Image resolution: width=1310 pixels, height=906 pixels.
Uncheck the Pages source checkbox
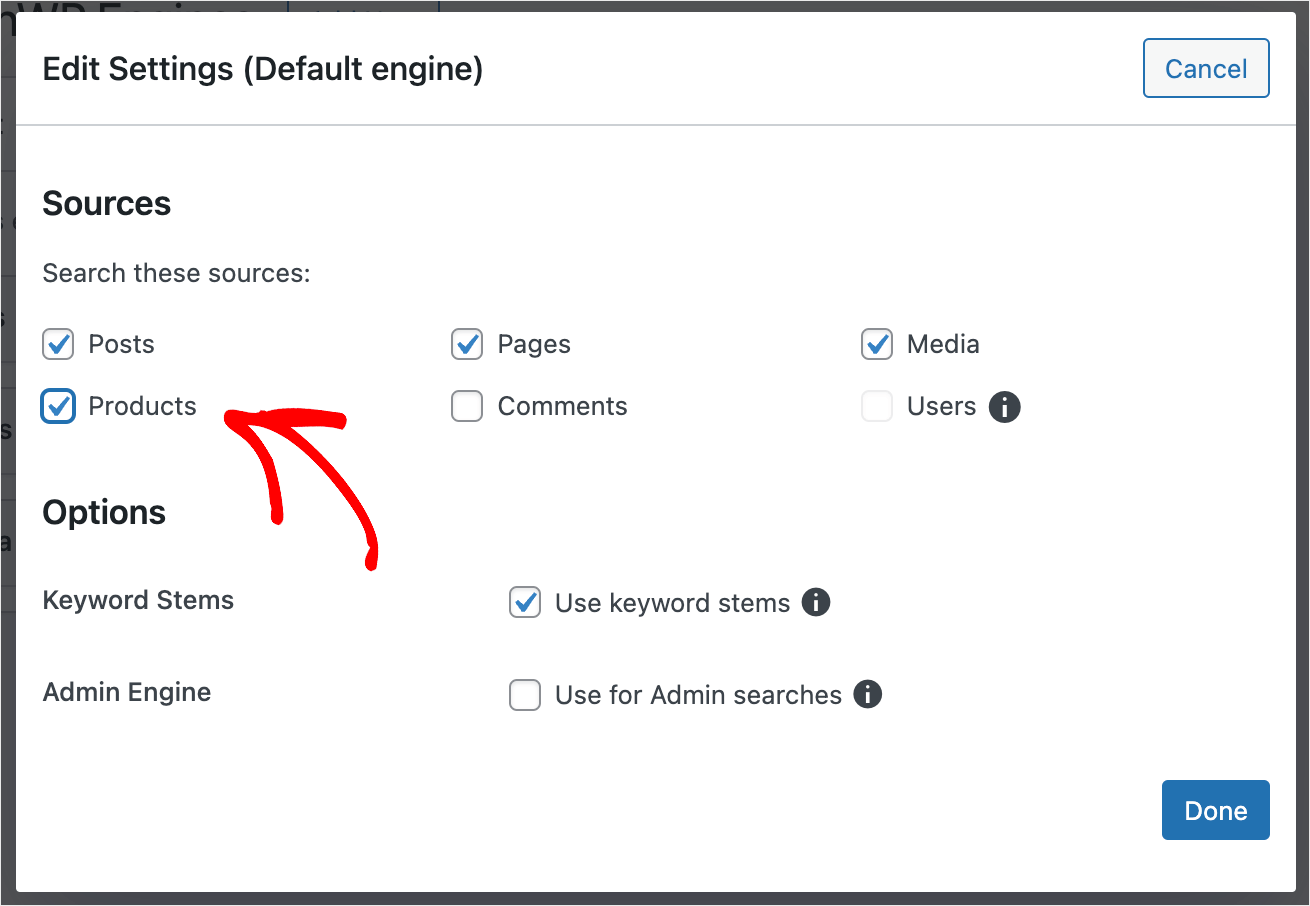pos(467,345)
